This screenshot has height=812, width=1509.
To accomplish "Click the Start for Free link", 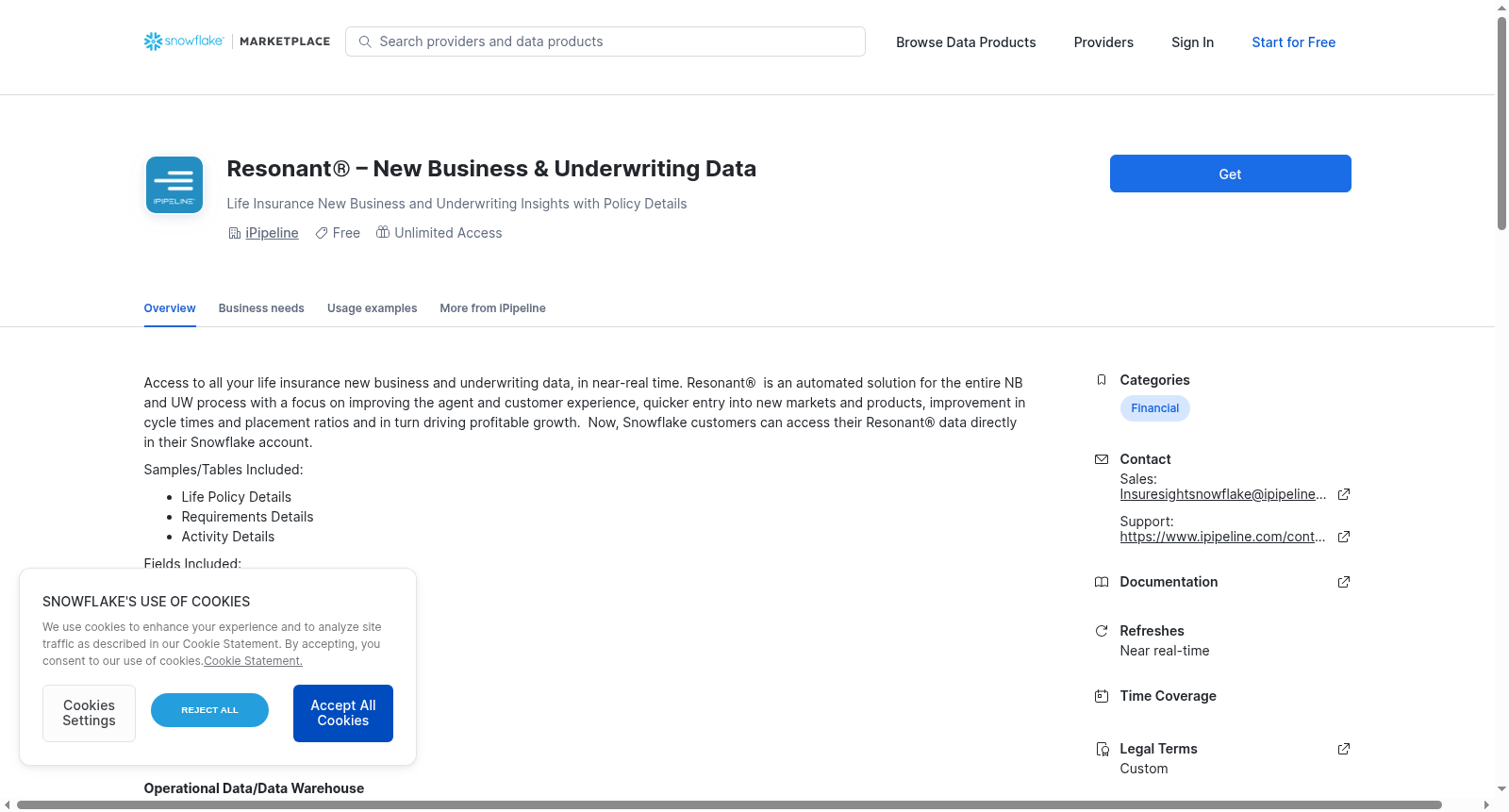I will [x=1293, y=42].
